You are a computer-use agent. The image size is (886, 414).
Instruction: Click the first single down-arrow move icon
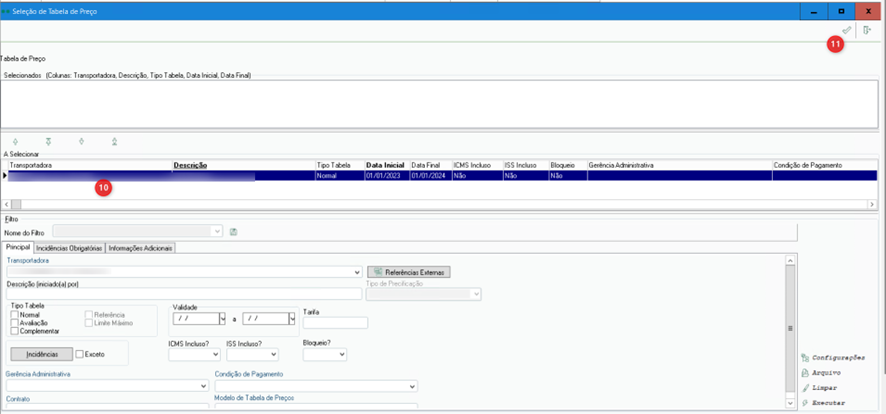(x=15, y=141)
